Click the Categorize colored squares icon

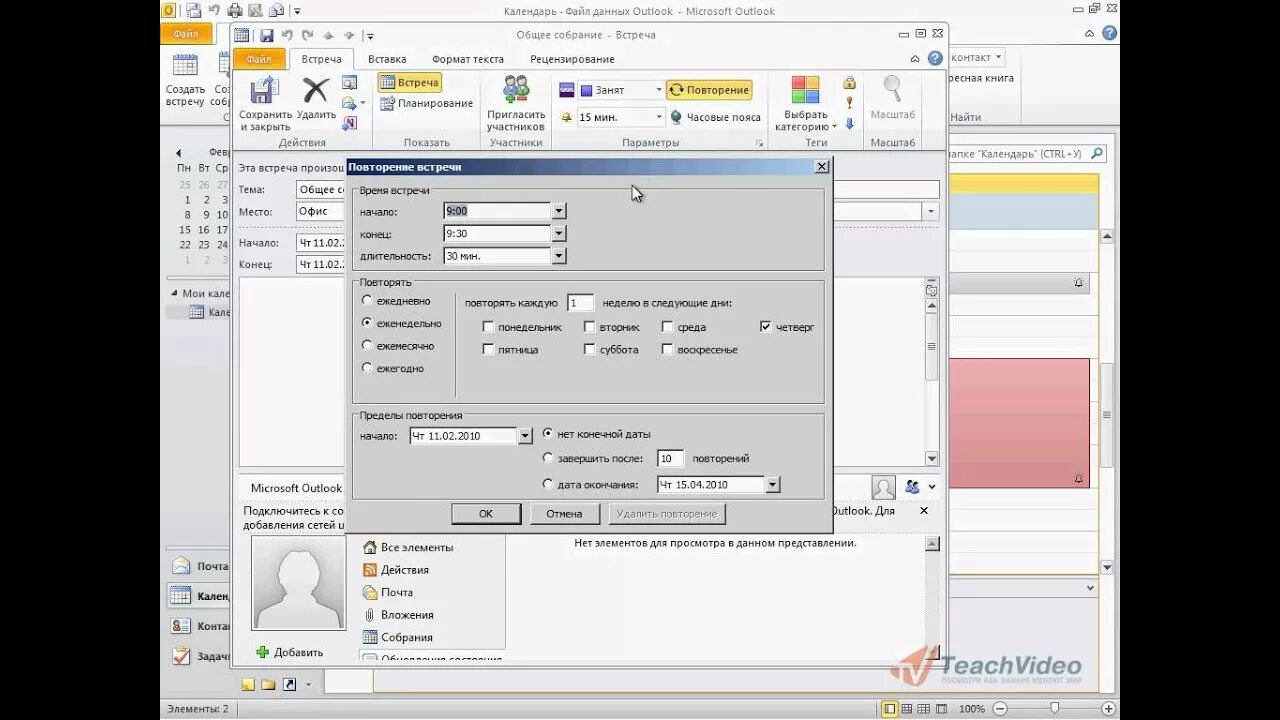tap(805, 90)
